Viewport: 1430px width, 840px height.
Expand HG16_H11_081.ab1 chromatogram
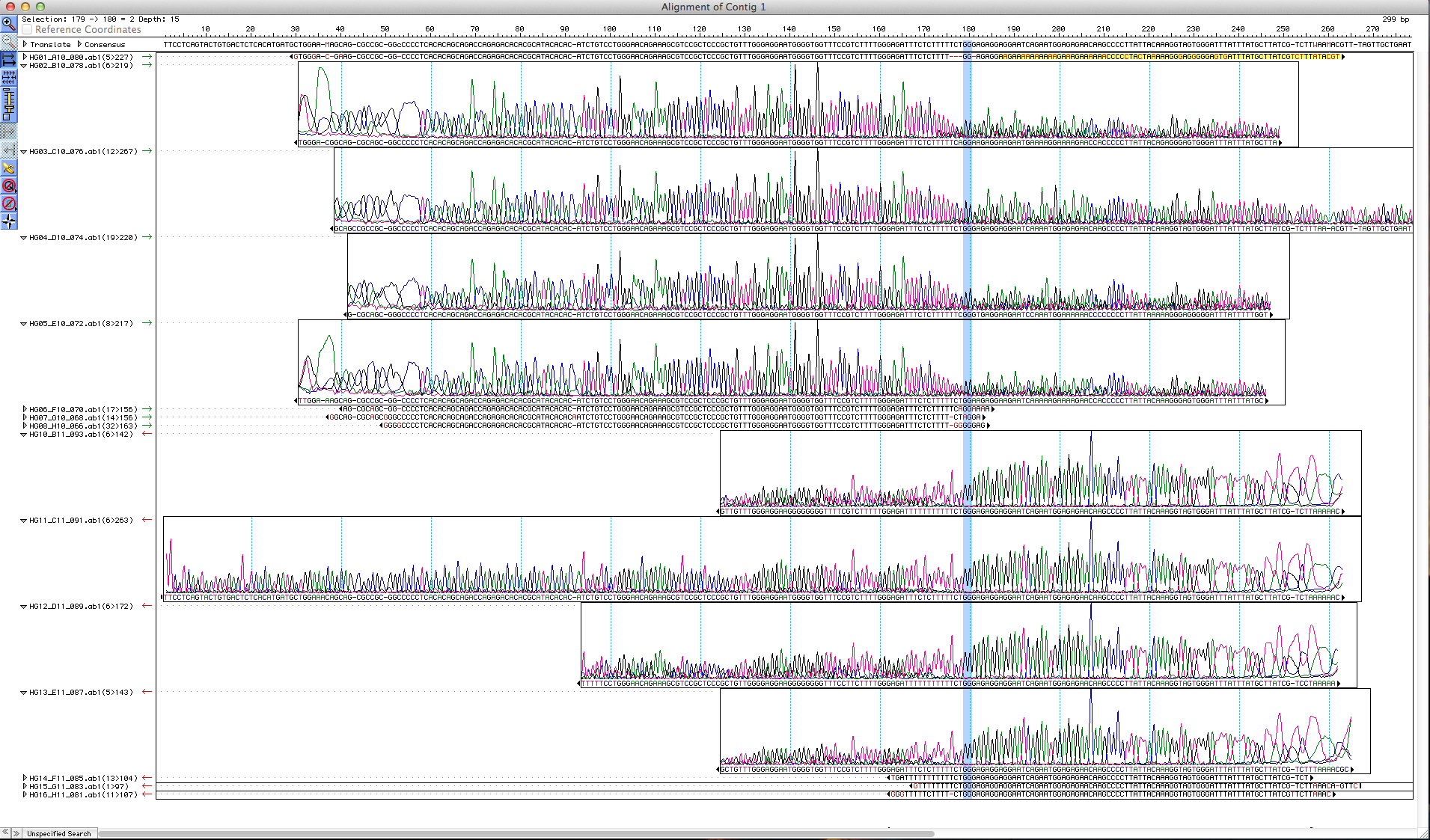[25, 794]
